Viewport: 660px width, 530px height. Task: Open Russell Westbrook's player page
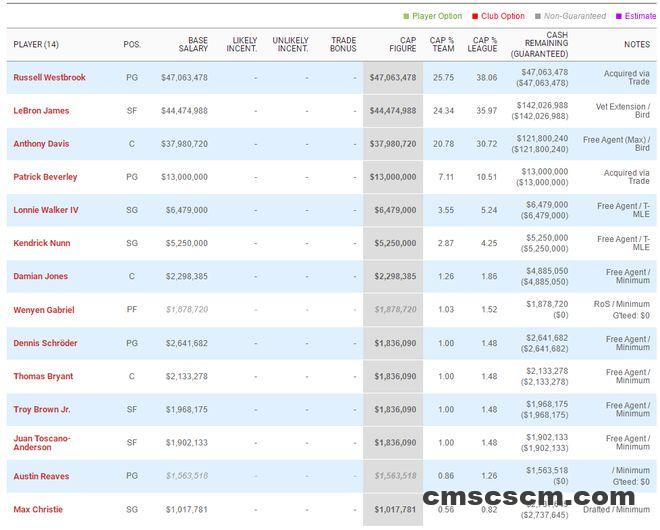(49, 77)
